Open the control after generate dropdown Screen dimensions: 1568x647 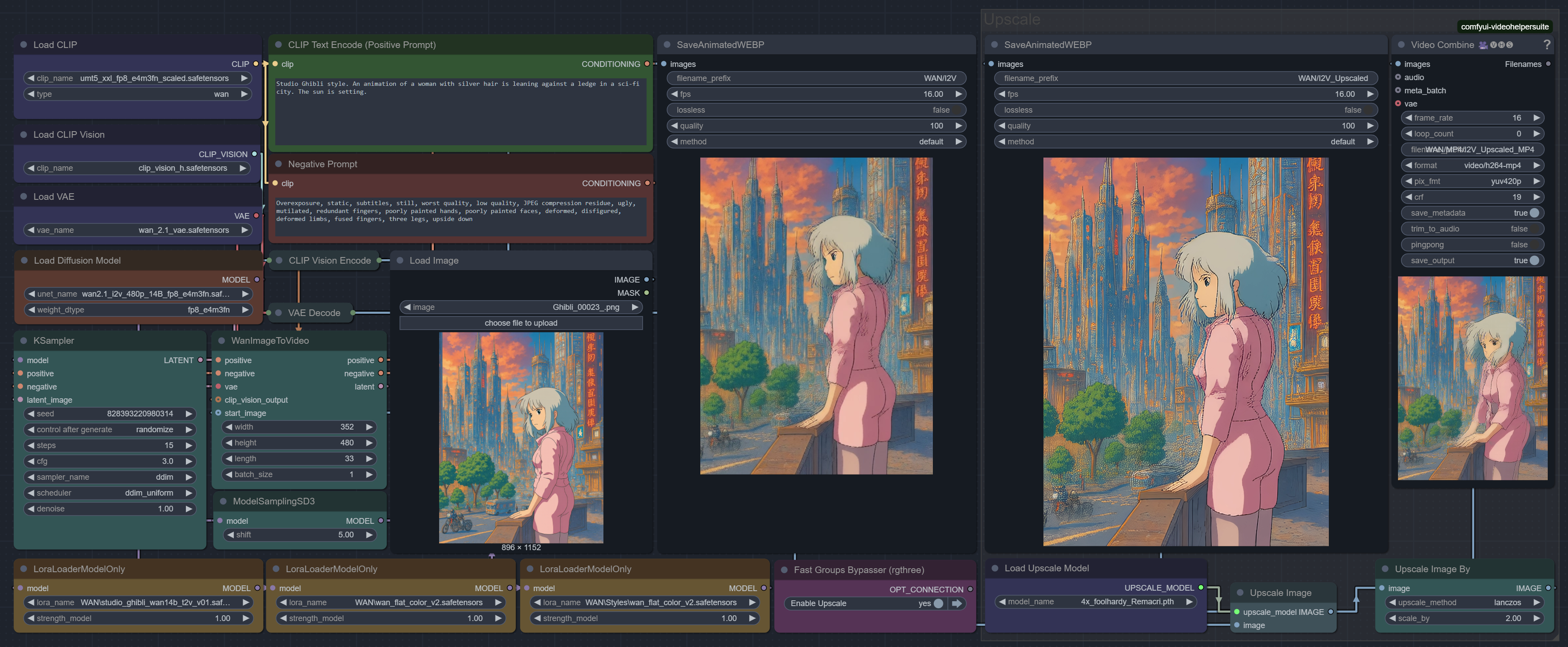point(110,430)
